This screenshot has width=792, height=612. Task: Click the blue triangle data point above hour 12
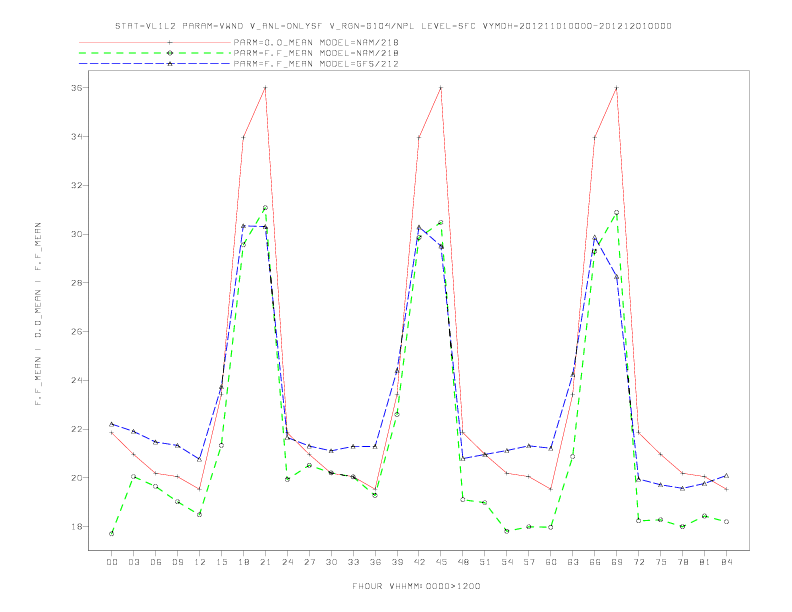pos(200,460)
